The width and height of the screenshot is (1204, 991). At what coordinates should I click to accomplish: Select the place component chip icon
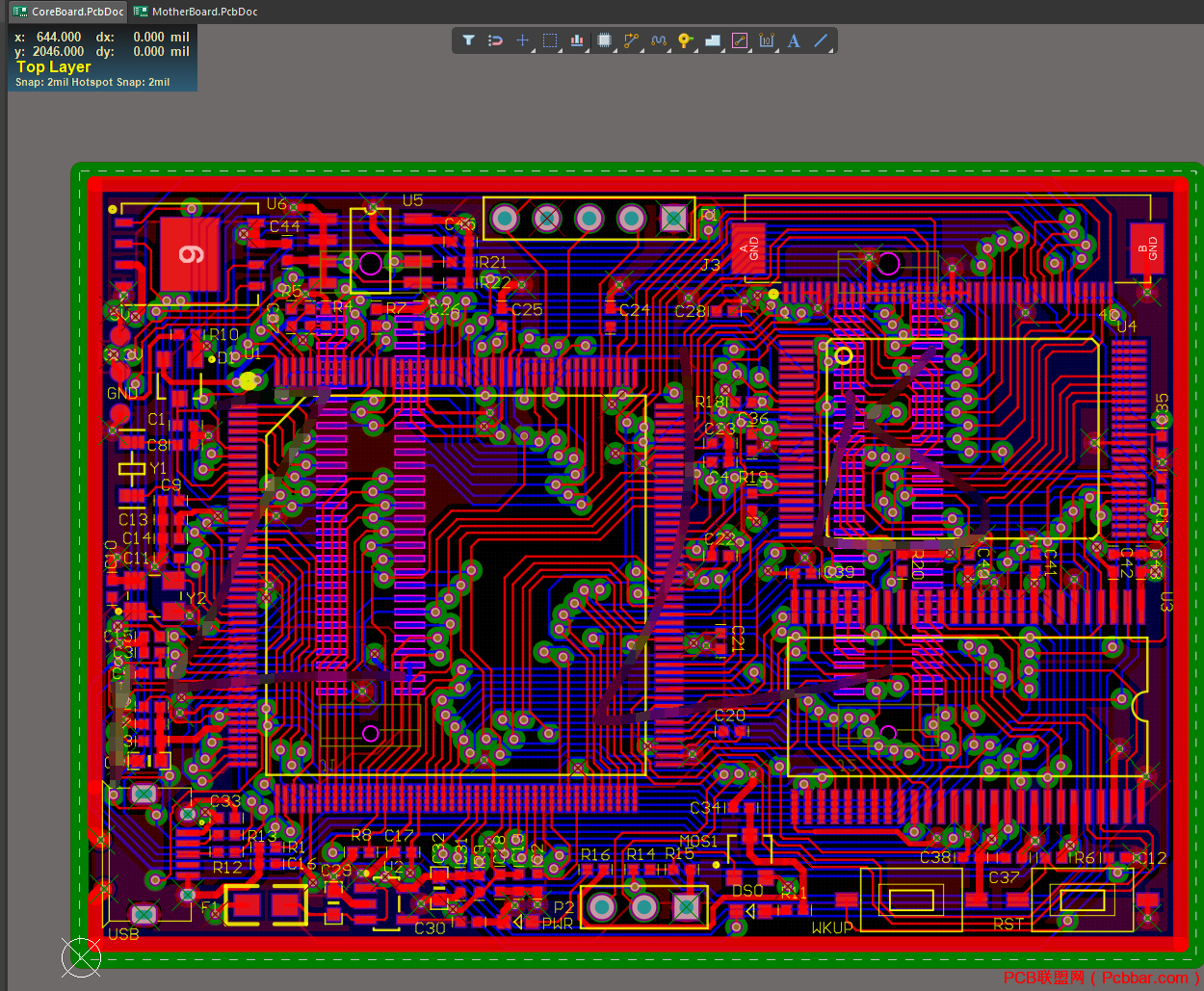[604, 40]
